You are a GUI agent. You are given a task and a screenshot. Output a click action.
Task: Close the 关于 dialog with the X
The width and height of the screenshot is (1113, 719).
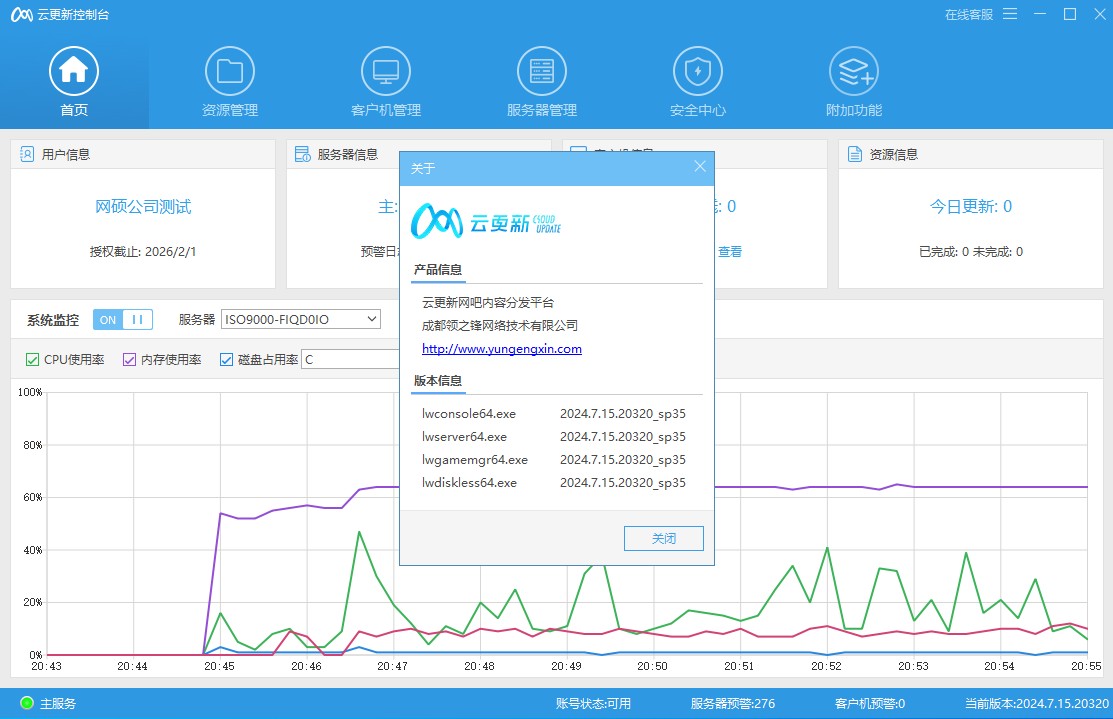[700, 166]
